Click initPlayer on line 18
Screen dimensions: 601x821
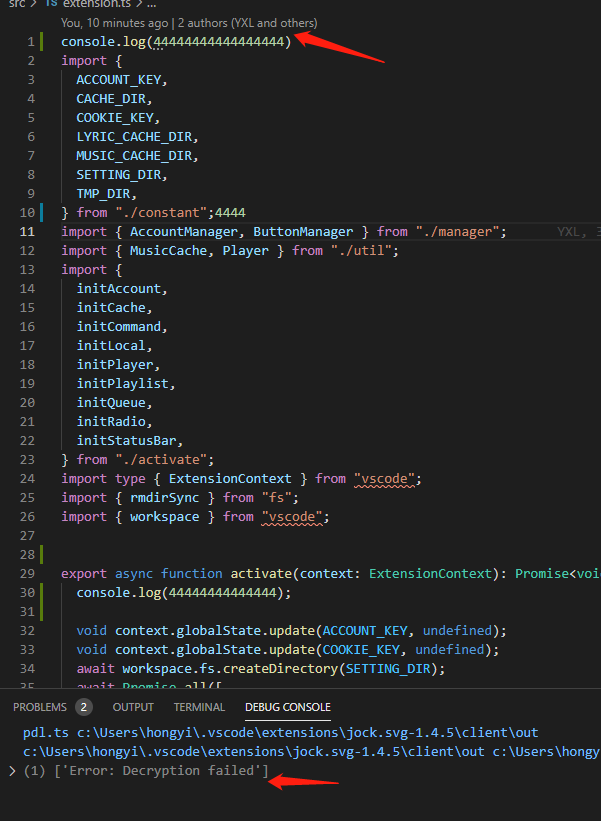coord(115,364)
